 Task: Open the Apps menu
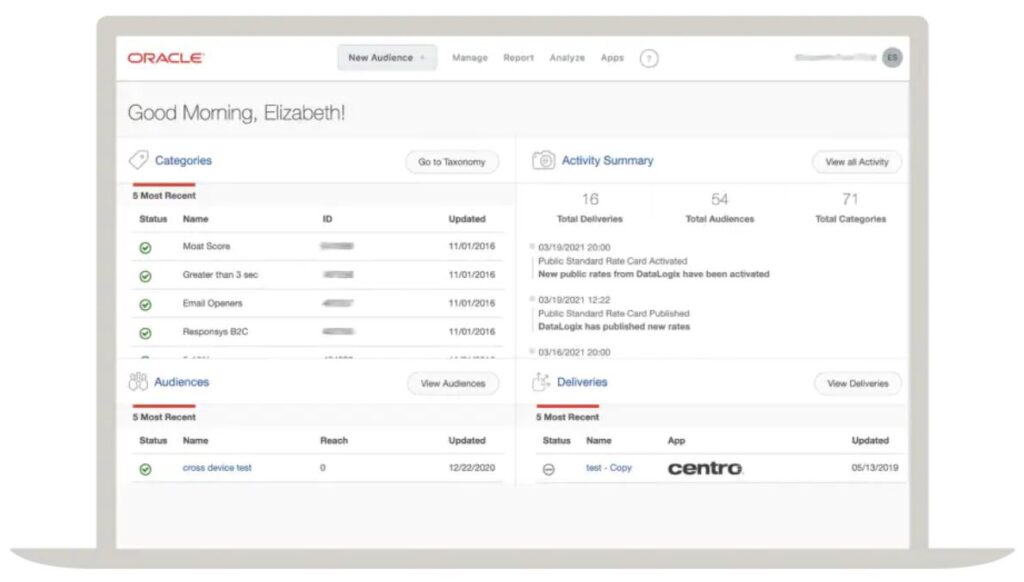click(x=612, y=58)
